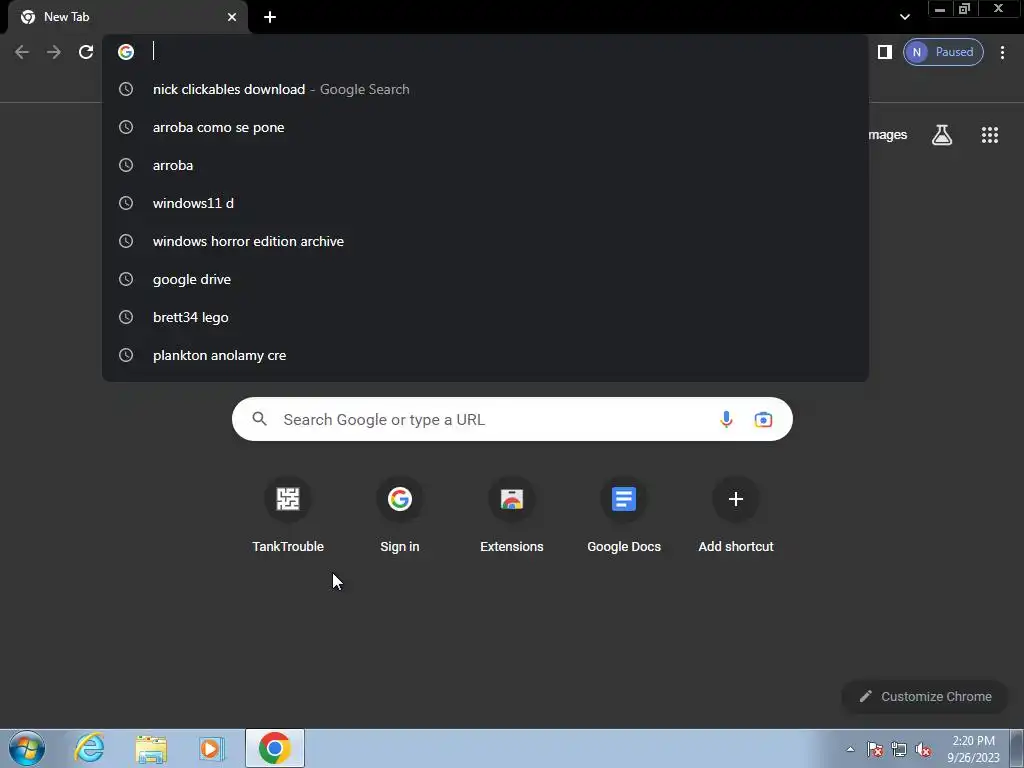Focus the 'Search Google or type a URL' box
This screenshot has height=768, width=1024.
tap(512, 419)
